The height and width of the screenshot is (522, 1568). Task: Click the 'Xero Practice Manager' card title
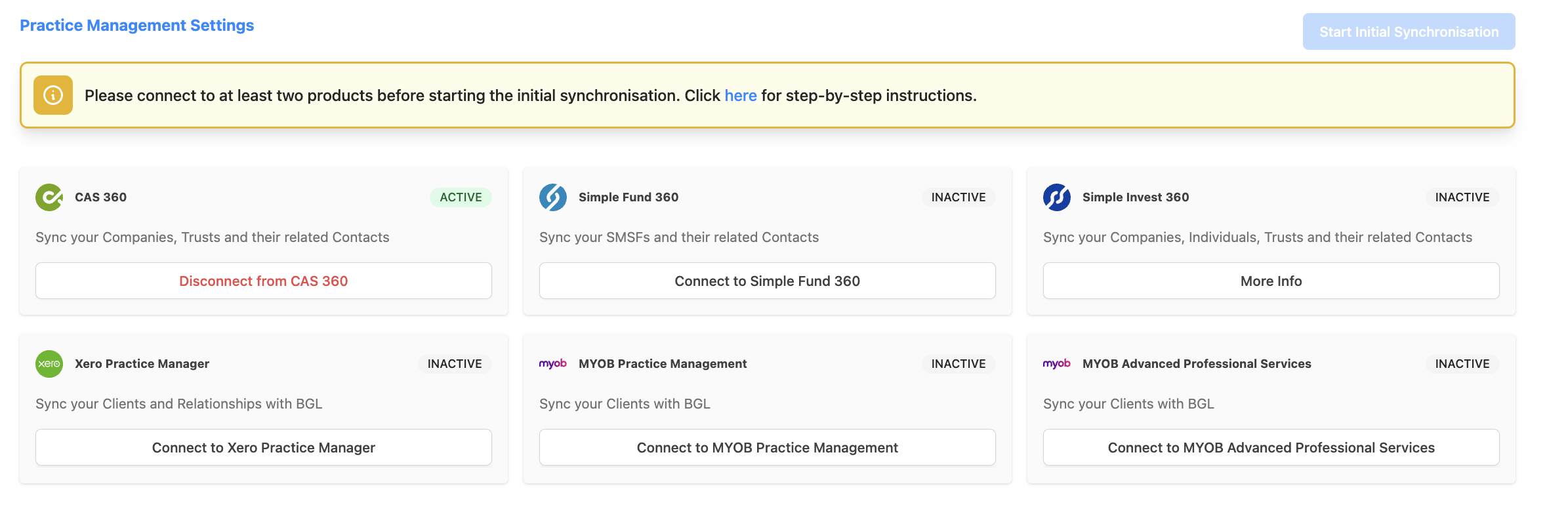coord(142,364)
